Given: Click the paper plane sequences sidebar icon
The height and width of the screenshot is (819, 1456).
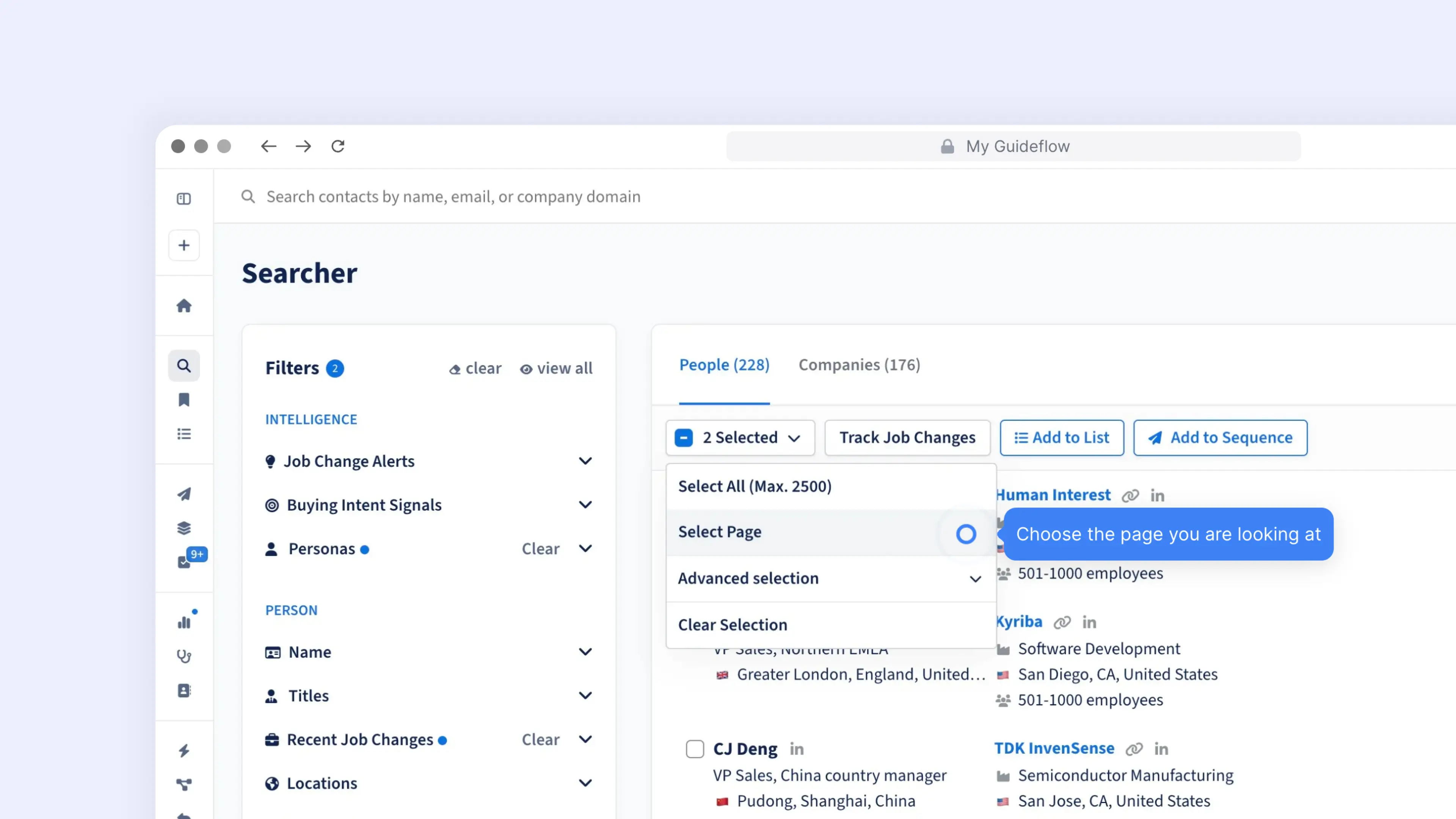Looking at the screenshot, I should [184, 493].
